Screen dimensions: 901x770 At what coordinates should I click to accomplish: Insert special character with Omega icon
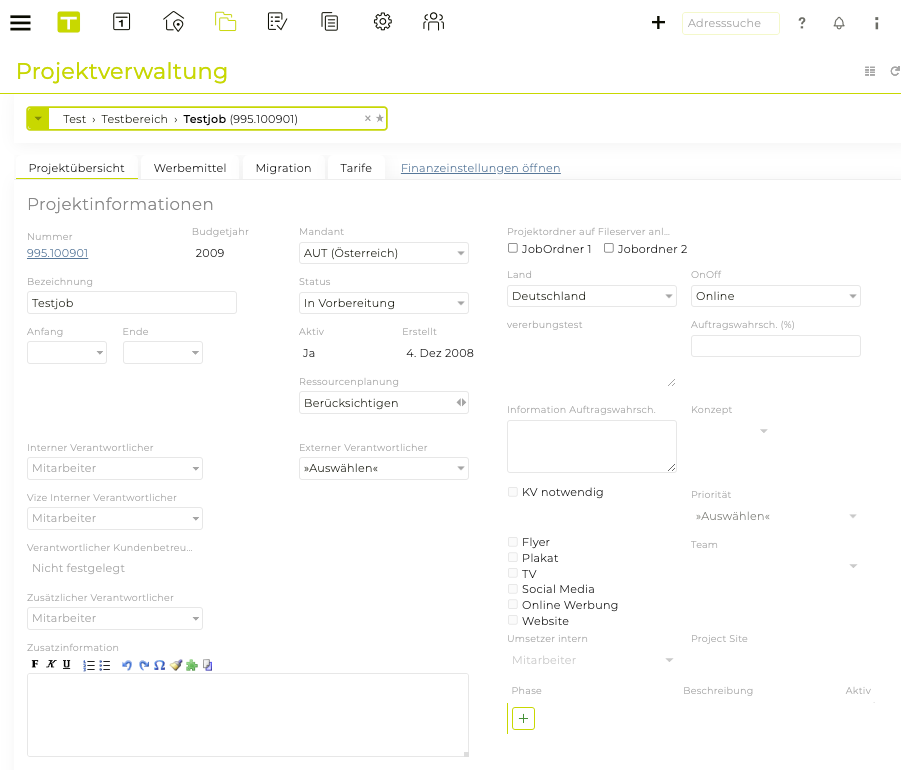(160, 665)
